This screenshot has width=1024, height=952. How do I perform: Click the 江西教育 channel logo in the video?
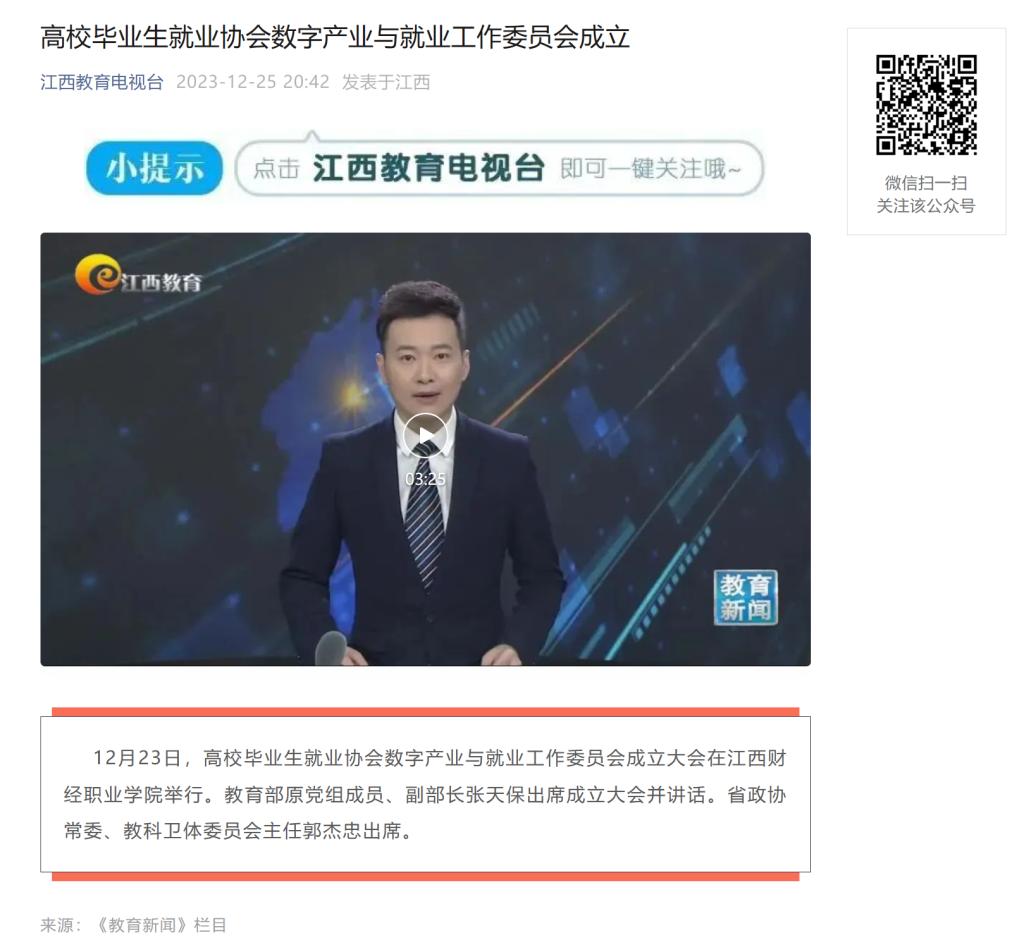pos(138,275)
